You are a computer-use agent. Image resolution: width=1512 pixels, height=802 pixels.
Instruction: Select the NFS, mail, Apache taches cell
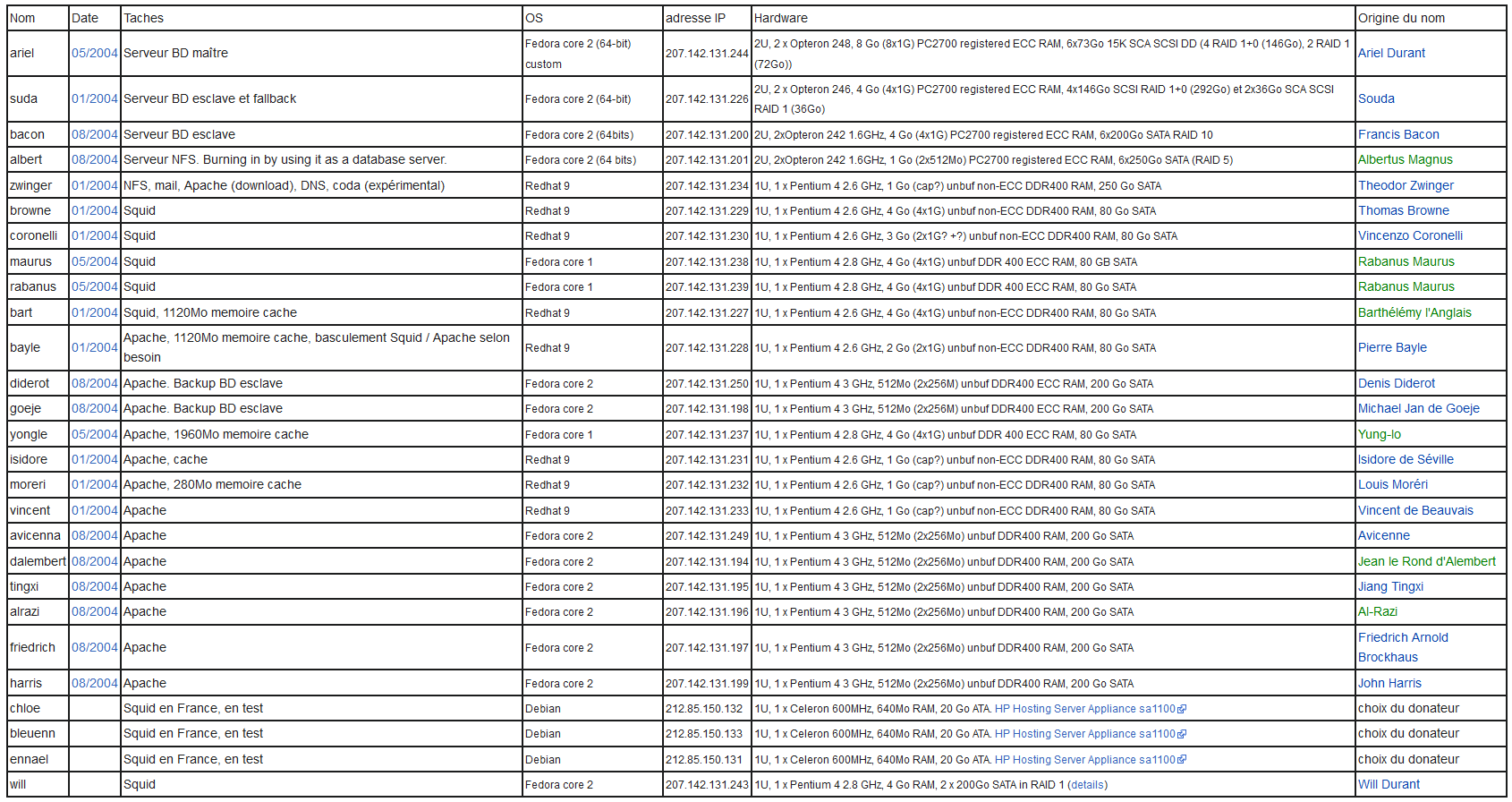coord(321,185)
